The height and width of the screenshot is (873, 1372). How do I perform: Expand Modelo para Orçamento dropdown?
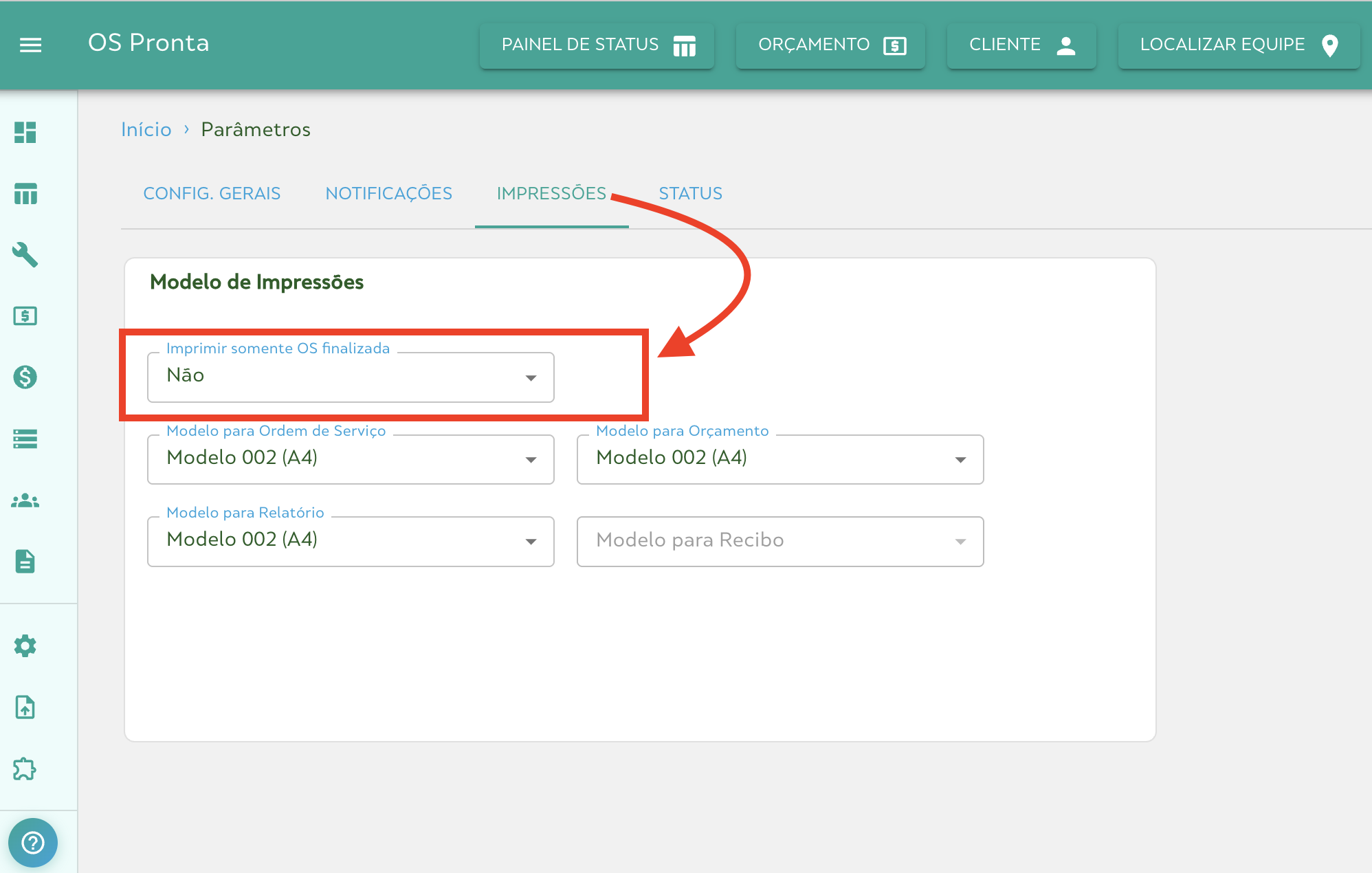coord(780,459)
